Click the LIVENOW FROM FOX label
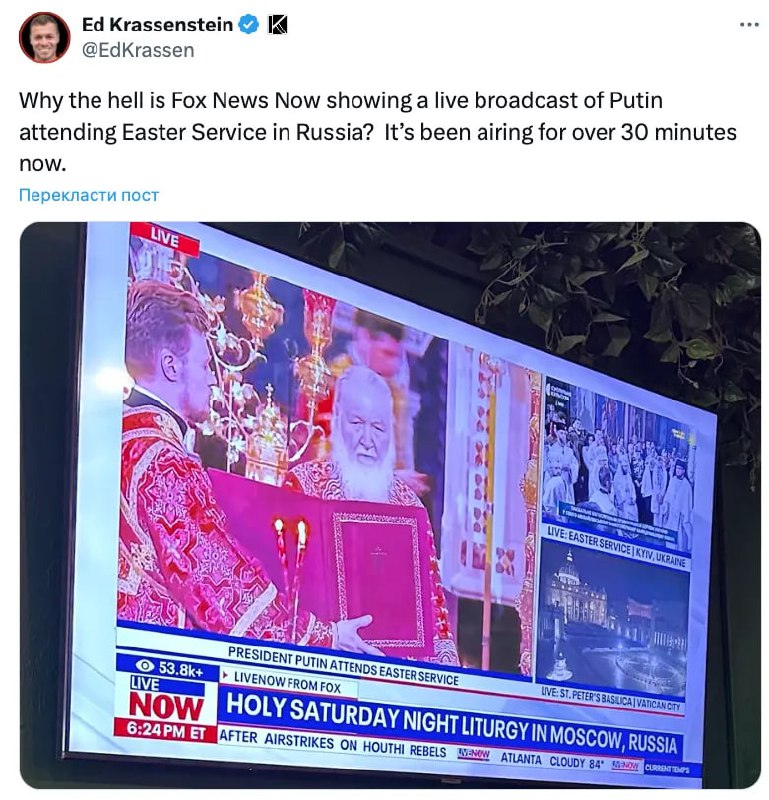Viewport: 769px width, 800px height. tap(286, 683)
